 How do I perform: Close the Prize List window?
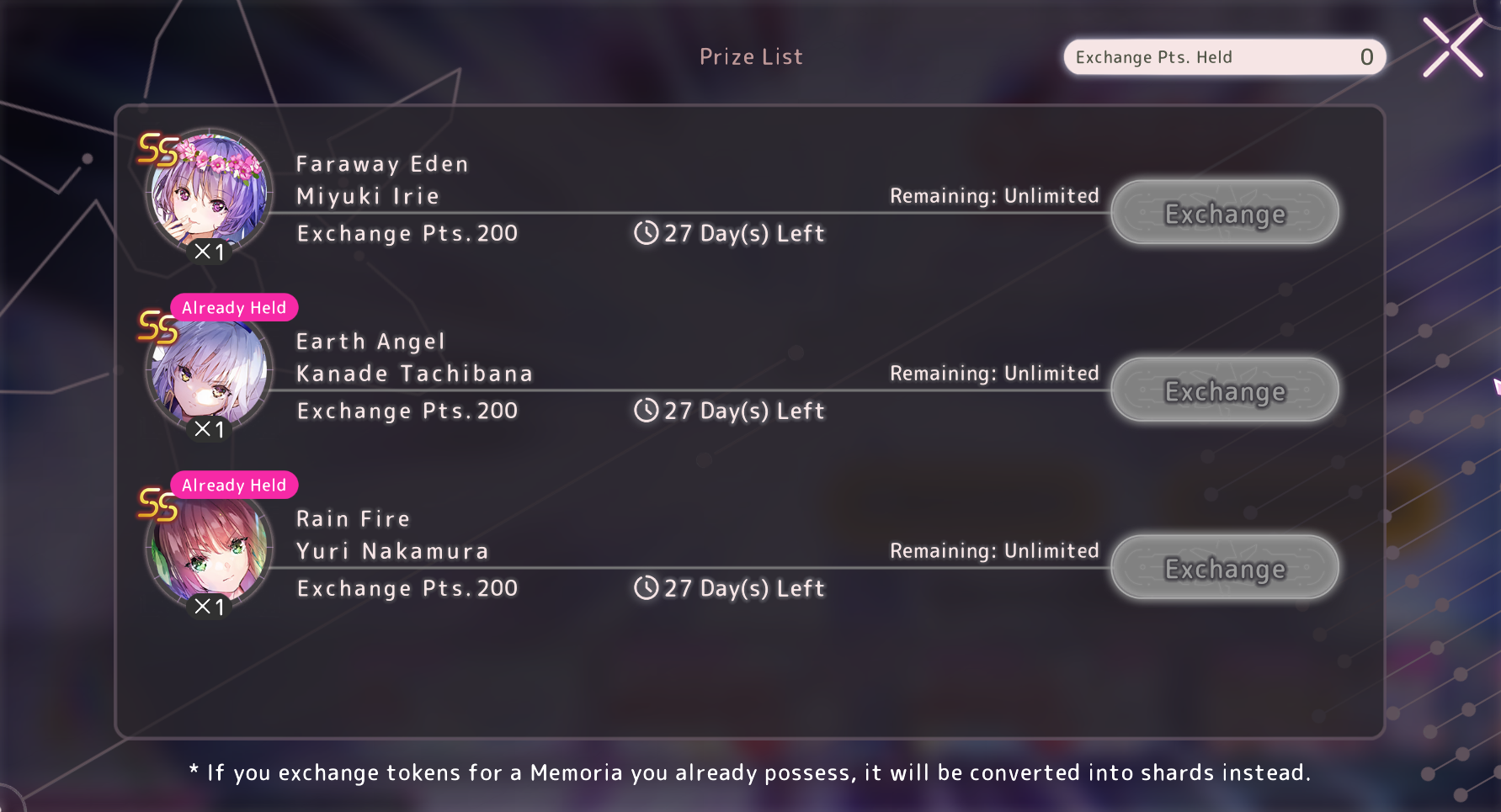pos(1452,48)
